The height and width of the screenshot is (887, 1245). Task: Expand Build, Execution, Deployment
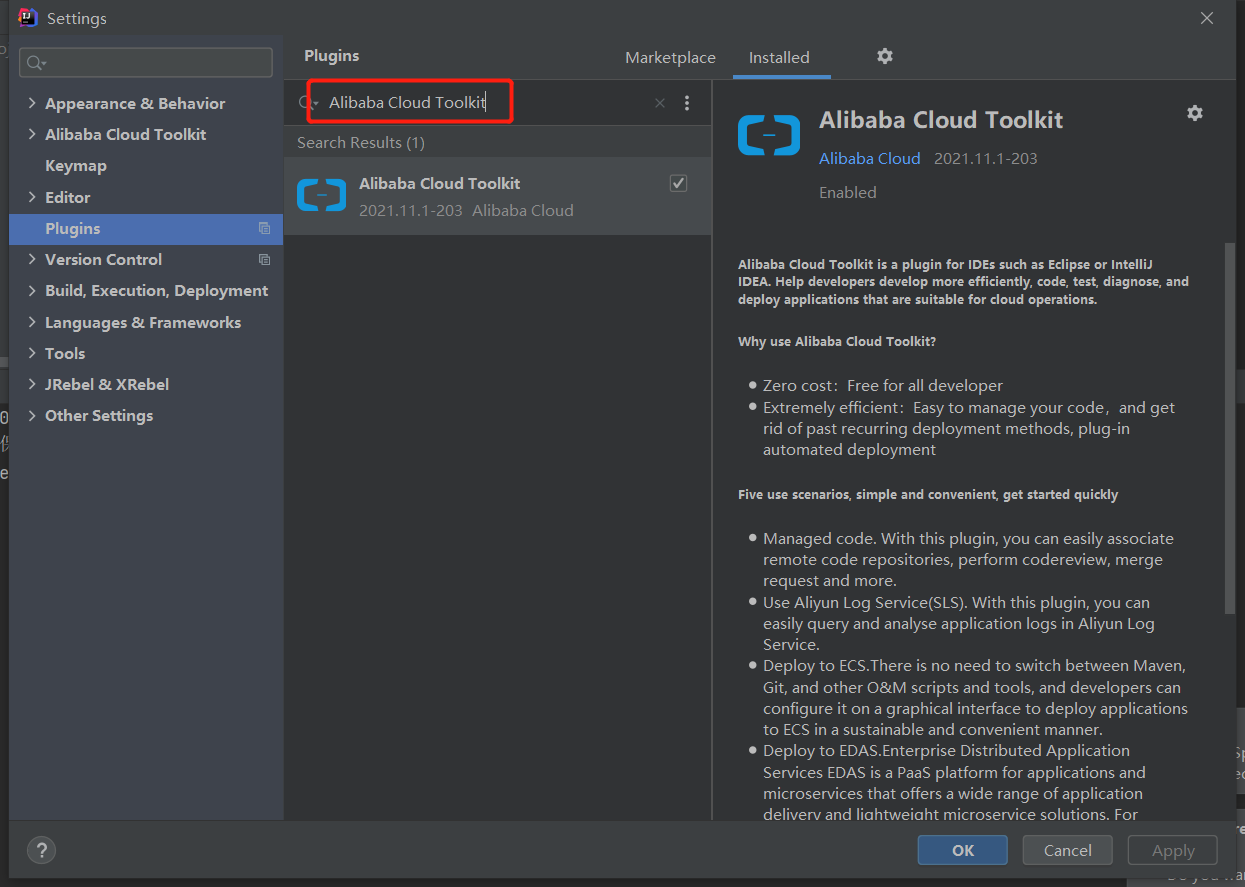coord(33,290)
